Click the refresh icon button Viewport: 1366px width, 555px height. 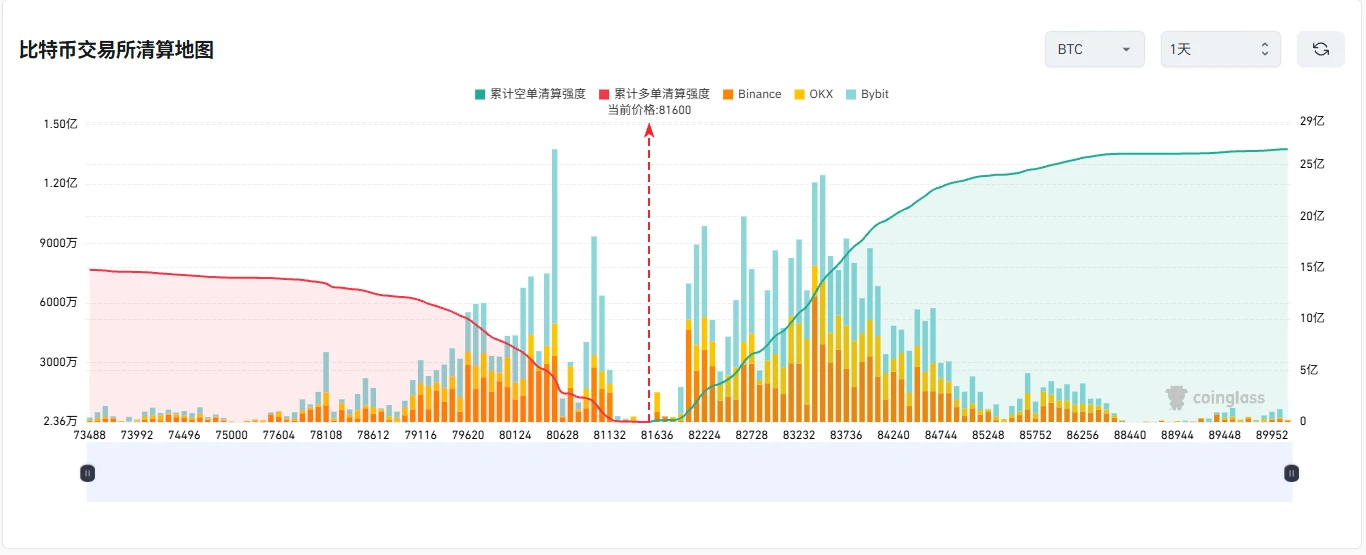[1320, 49]
